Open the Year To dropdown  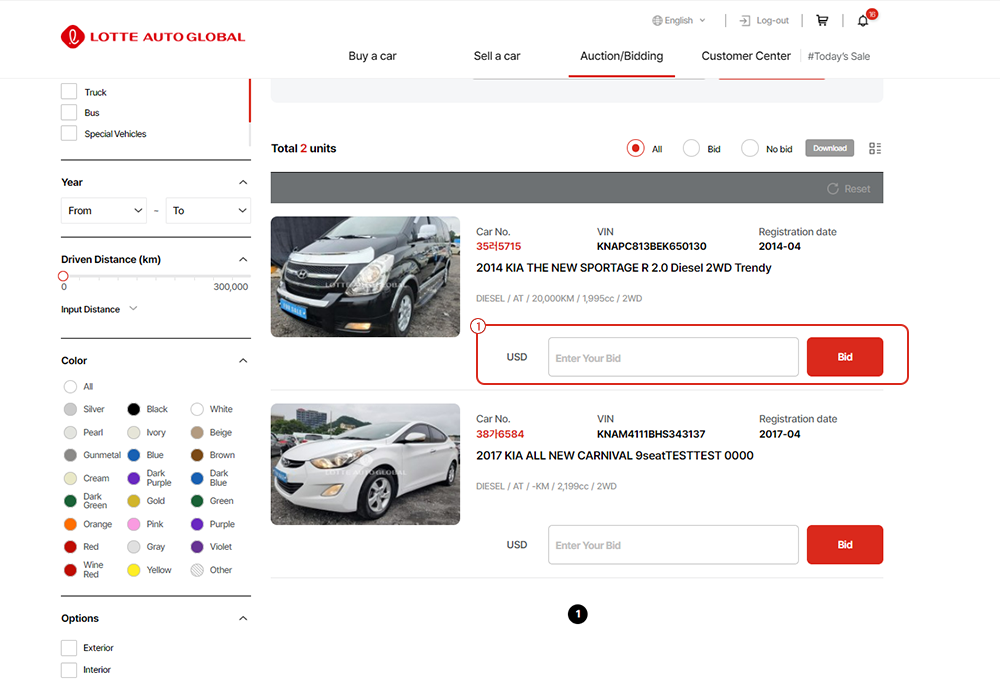209,211
